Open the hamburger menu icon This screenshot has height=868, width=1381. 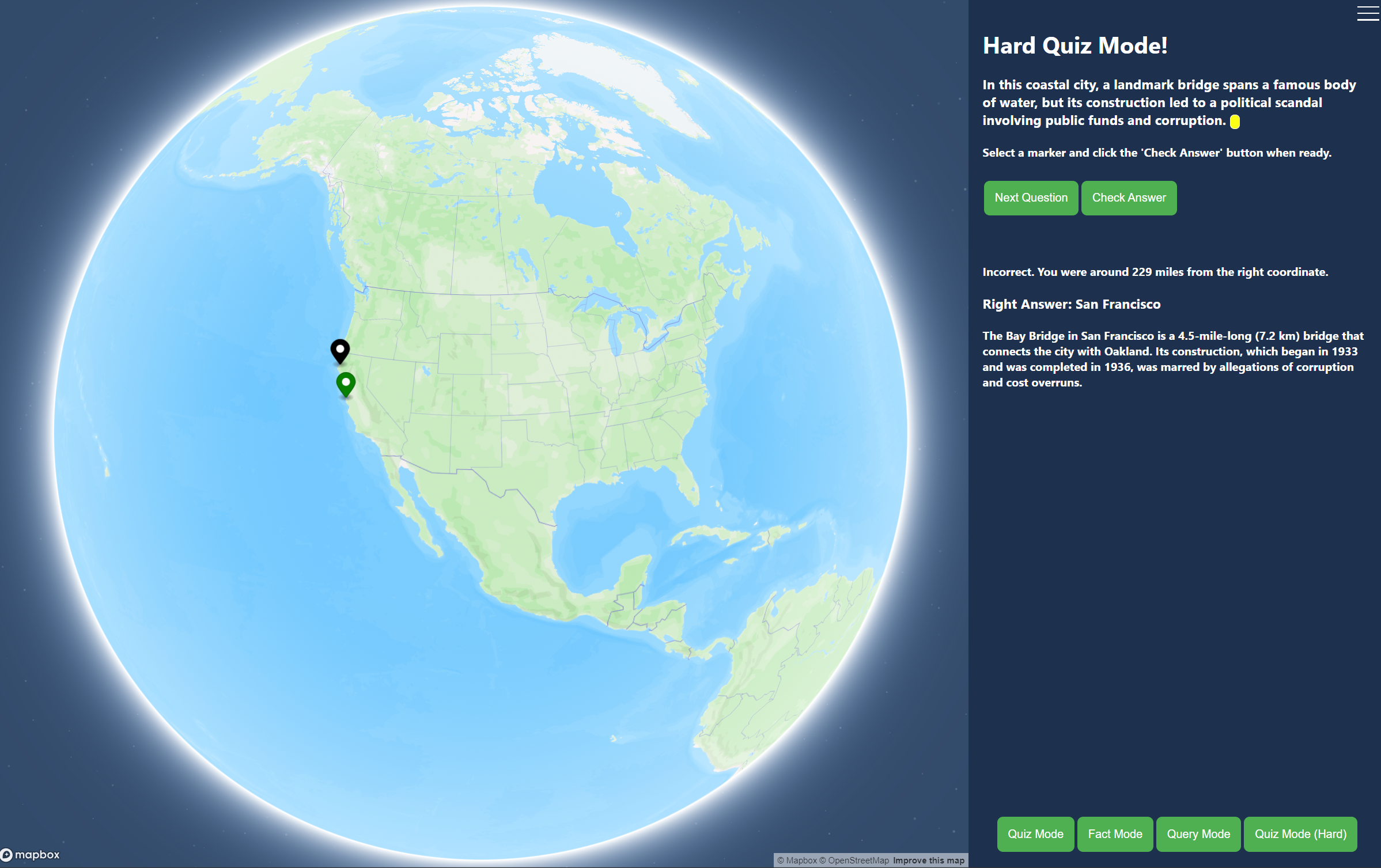1367,13
